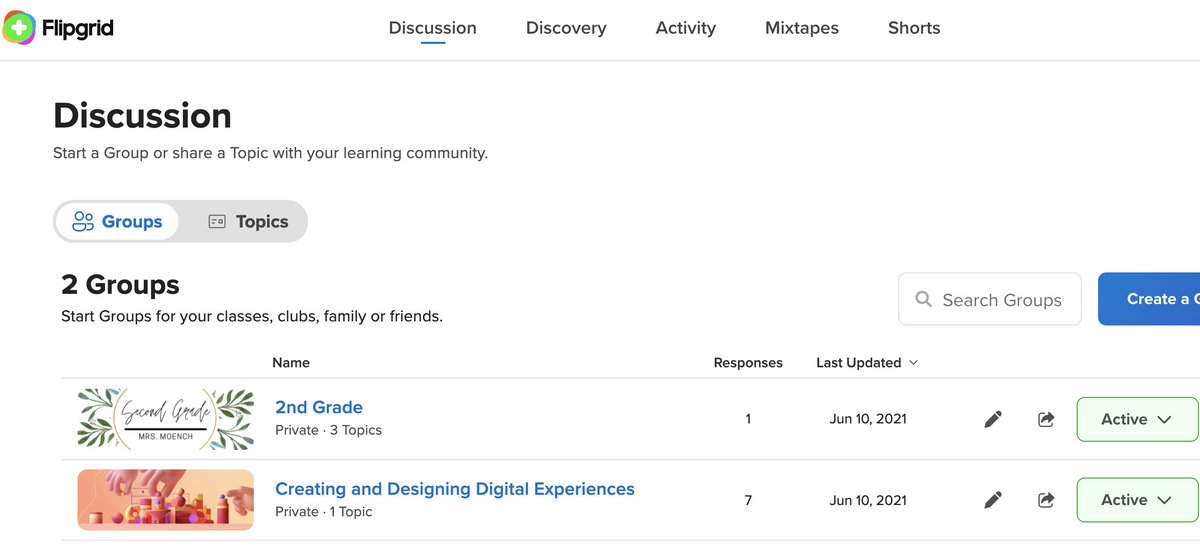
Task: Click the Second Grade Mrs. Moench thumbnail
Action: click(165, 419)
